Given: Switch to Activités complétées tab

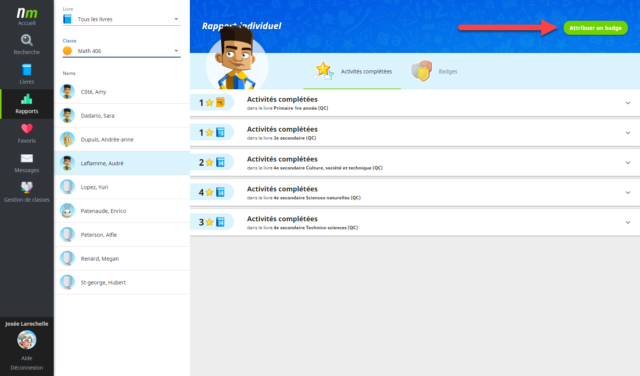Looking at the screenshot, I should pos(352,71).
